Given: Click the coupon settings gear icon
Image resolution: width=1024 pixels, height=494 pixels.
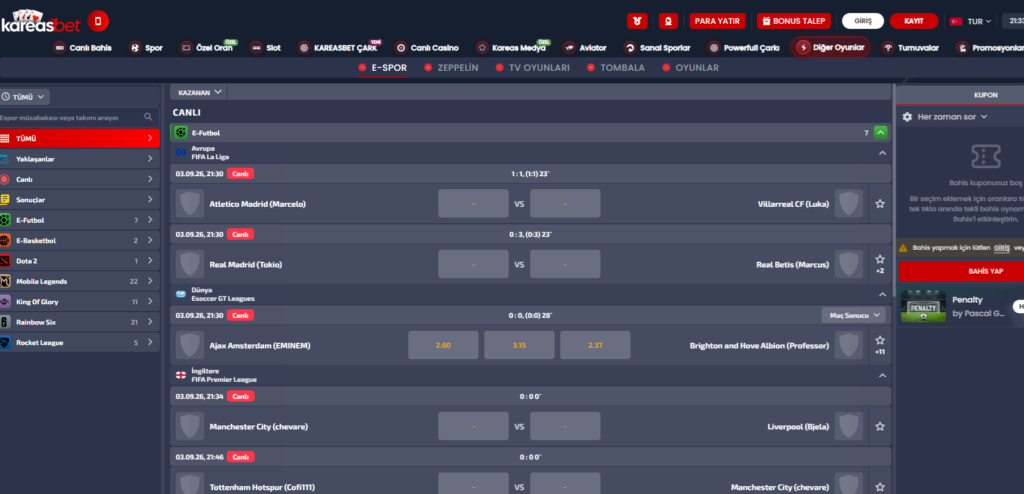Looking at the screenshot, I should point(907,117).
